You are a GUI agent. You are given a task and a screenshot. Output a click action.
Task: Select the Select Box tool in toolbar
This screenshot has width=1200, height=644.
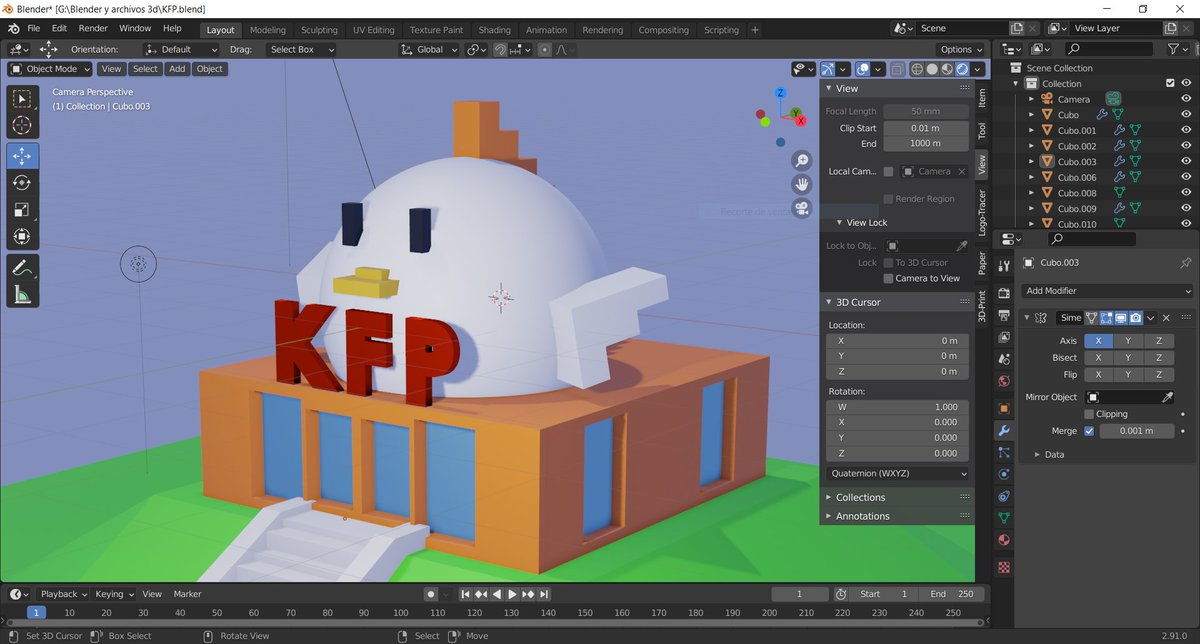pos(23,99)
